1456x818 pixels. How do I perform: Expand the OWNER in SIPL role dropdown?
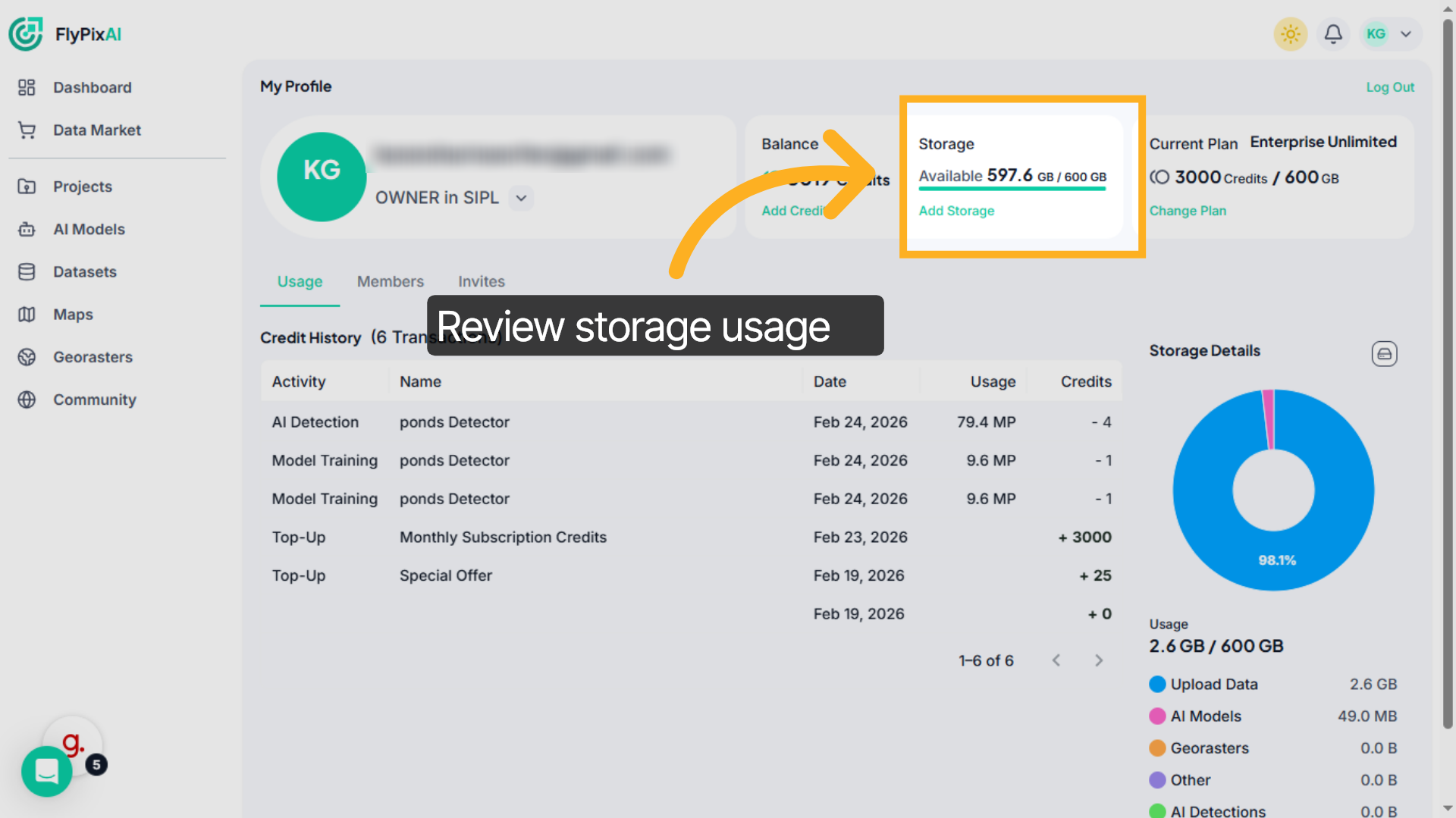(521, 198)
